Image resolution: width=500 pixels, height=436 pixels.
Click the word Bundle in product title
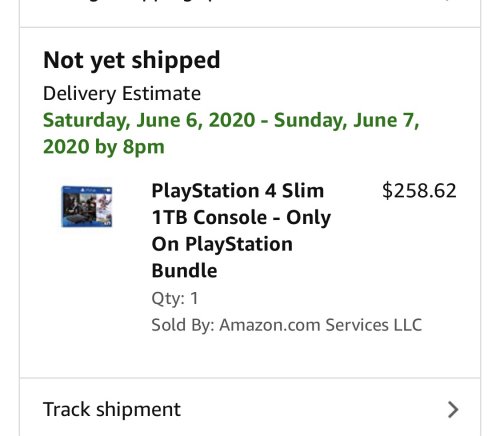coord(184,270)
